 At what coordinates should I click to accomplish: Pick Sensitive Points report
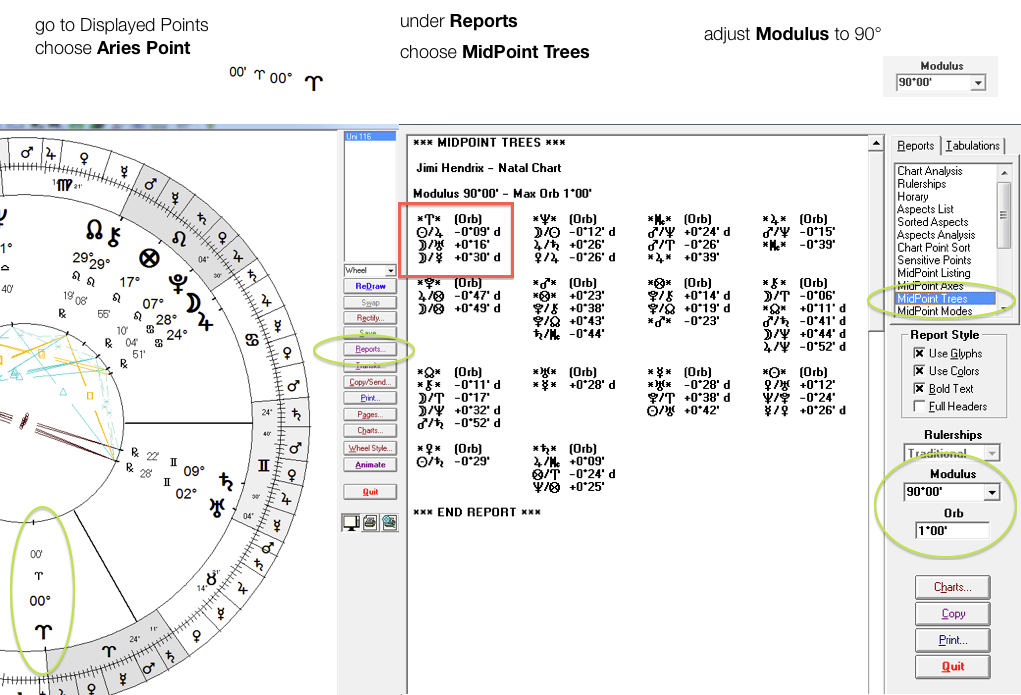point(934,260)
